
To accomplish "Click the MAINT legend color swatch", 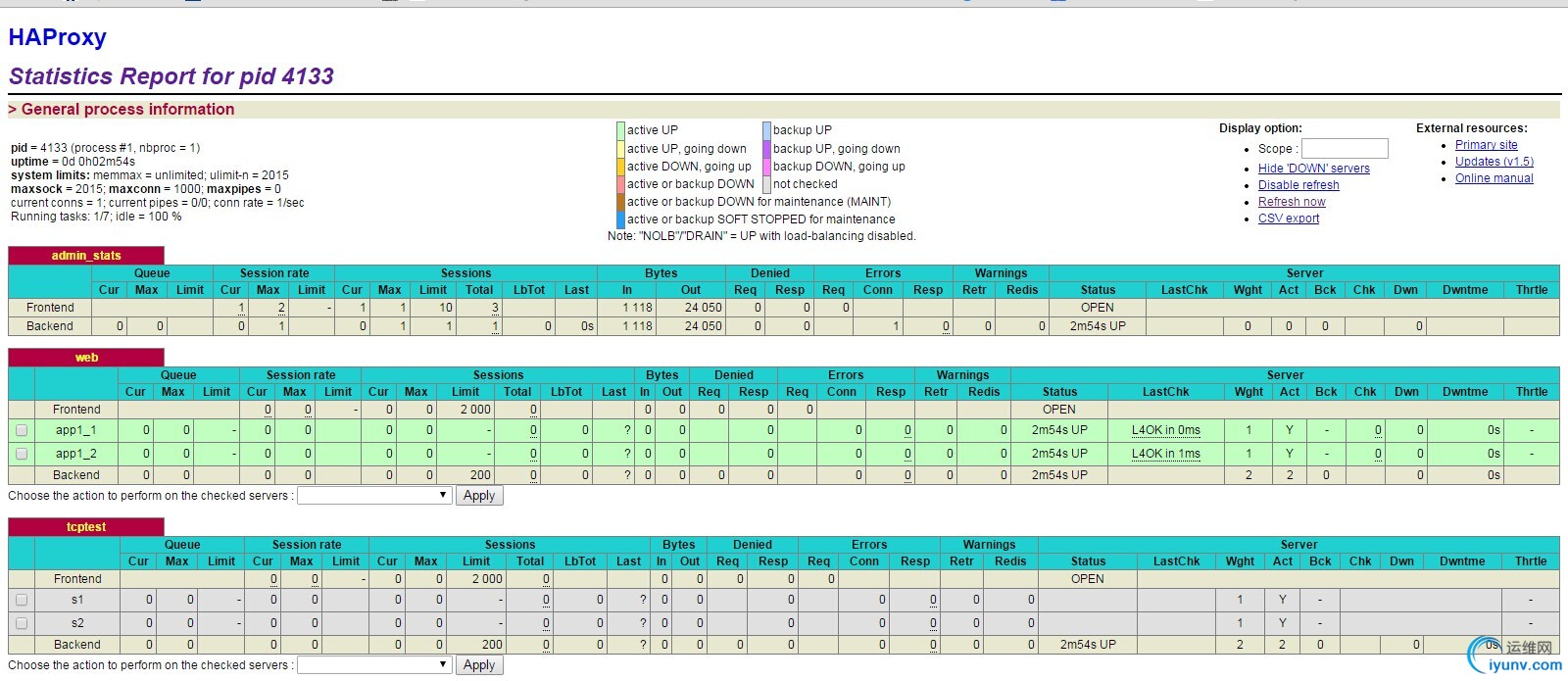I will tap(620, 202).
